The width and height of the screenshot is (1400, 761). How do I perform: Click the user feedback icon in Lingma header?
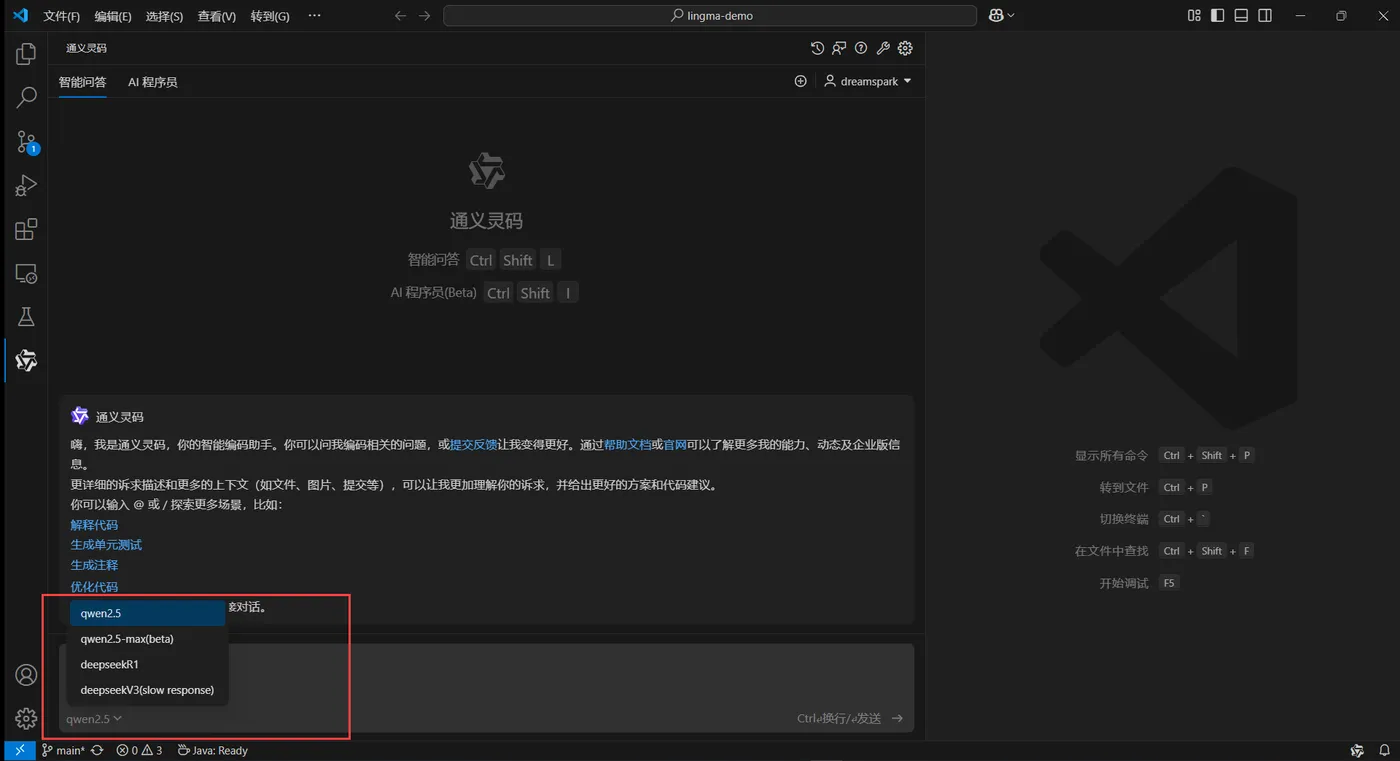tap(839, 48)
